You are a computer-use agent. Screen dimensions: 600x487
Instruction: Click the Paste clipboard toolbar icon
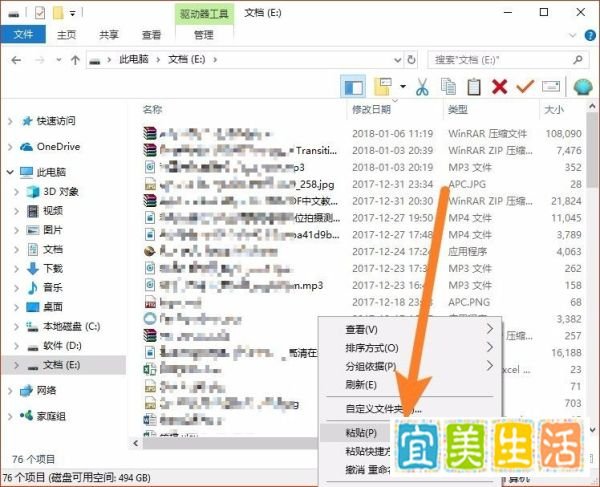click(x=474, y=87)
